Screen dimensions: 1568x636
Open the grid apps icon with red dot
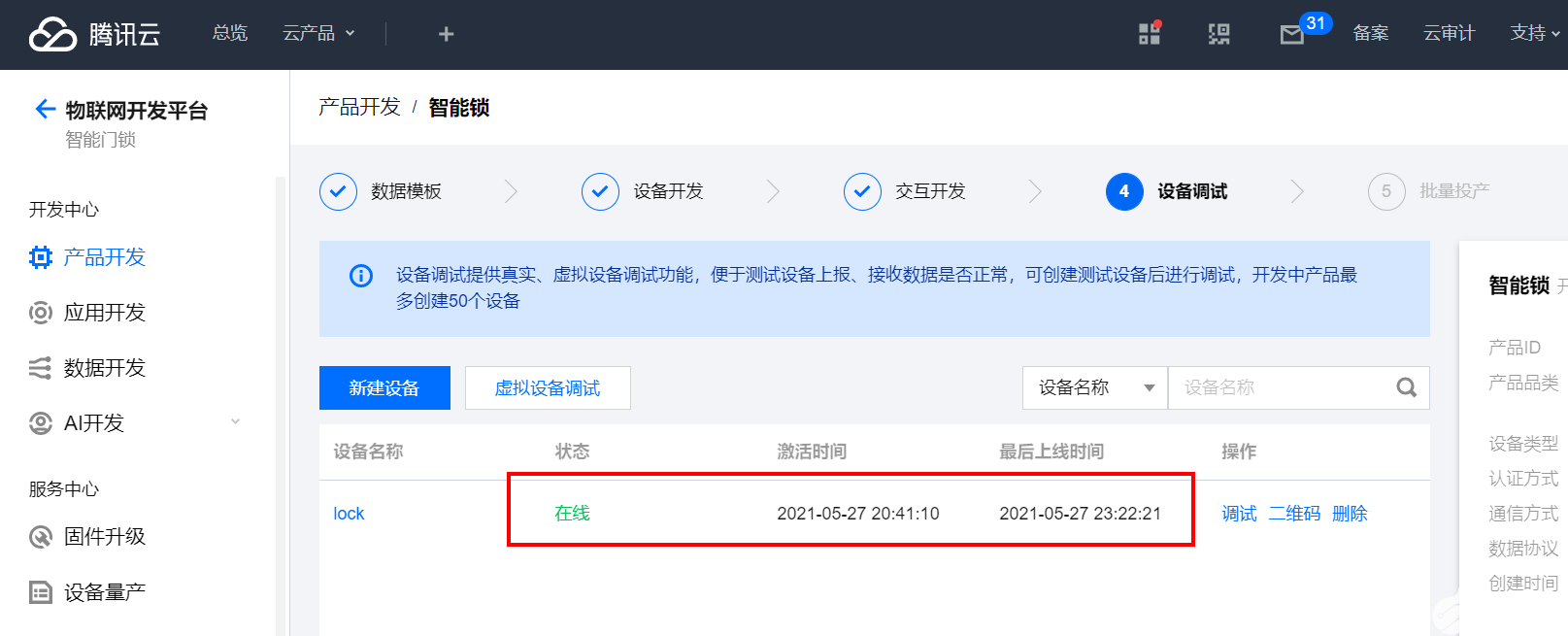pos(1150,34)
